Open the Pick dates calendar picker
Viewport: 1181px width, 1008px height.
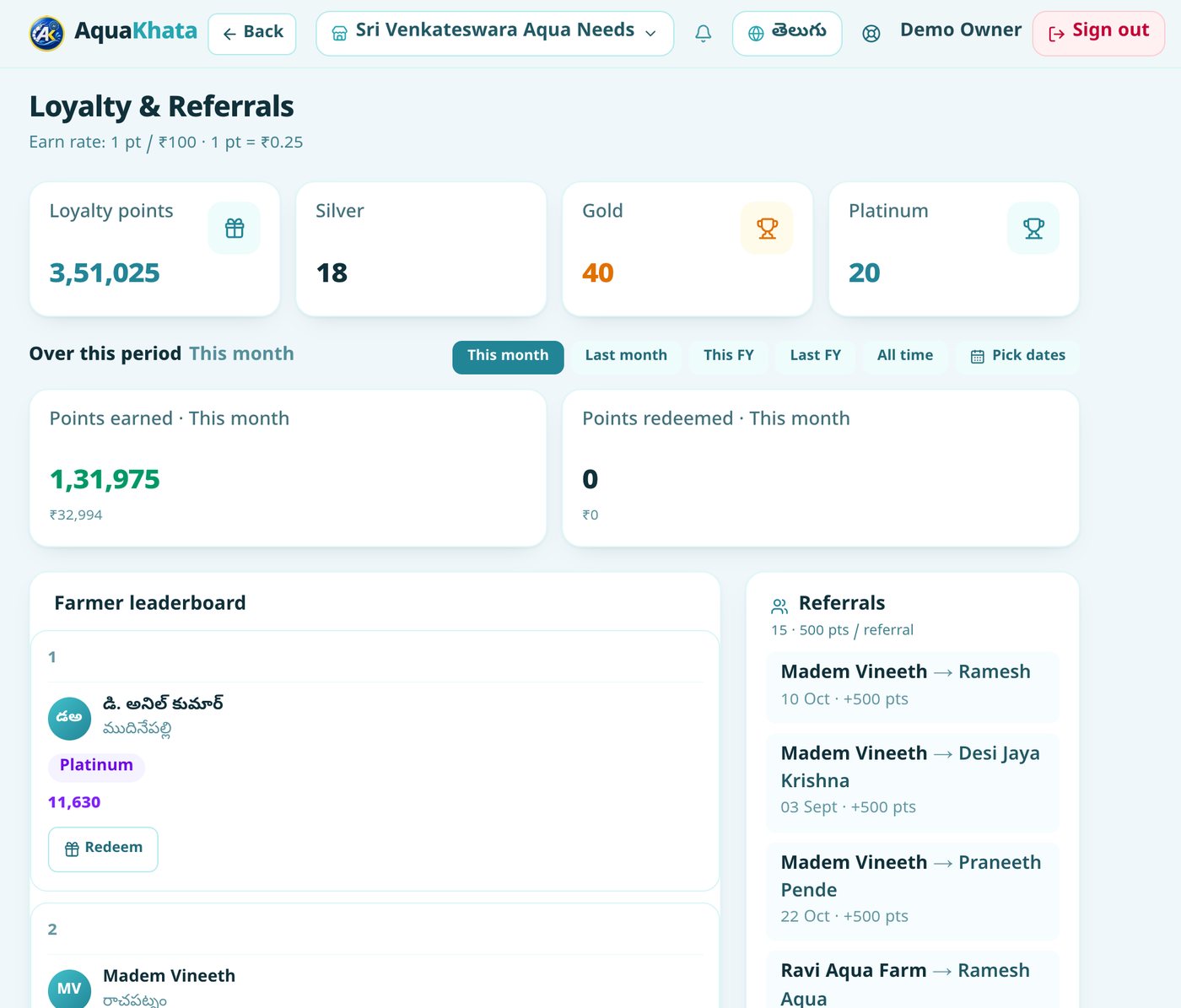click(x=1017, y=356)
